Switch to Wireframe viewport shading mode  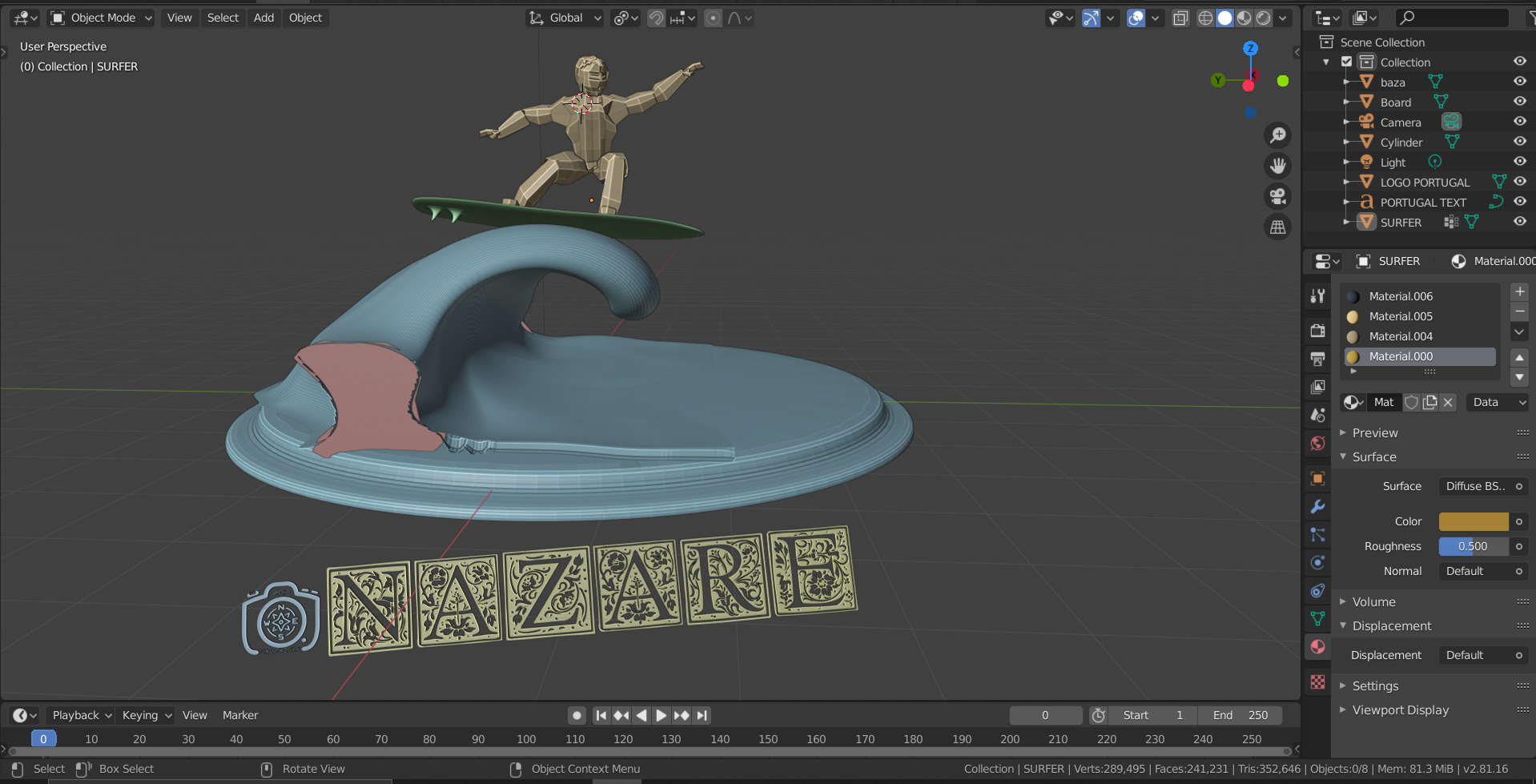(1205, 18)
